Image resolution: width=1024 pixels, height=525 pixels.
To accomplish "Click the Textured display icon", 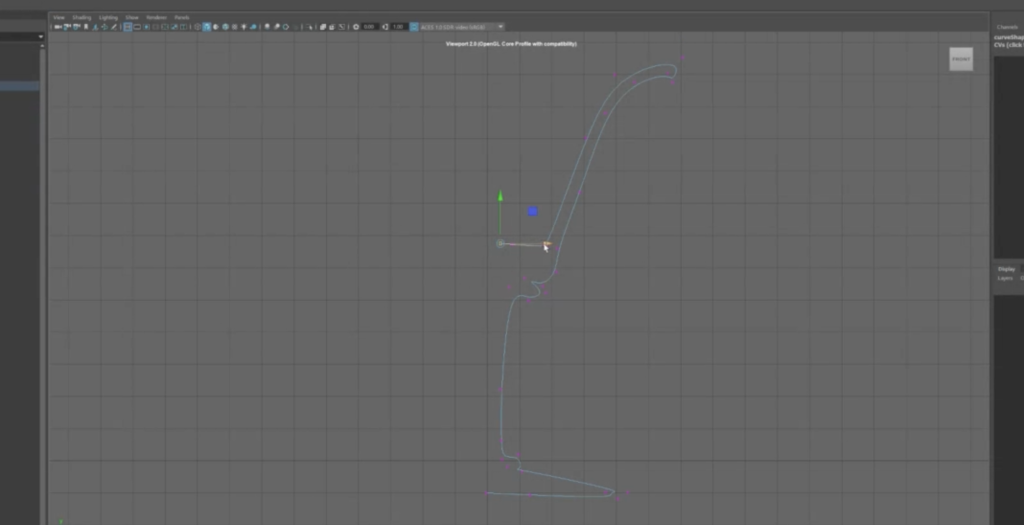I will coord(234,27).
